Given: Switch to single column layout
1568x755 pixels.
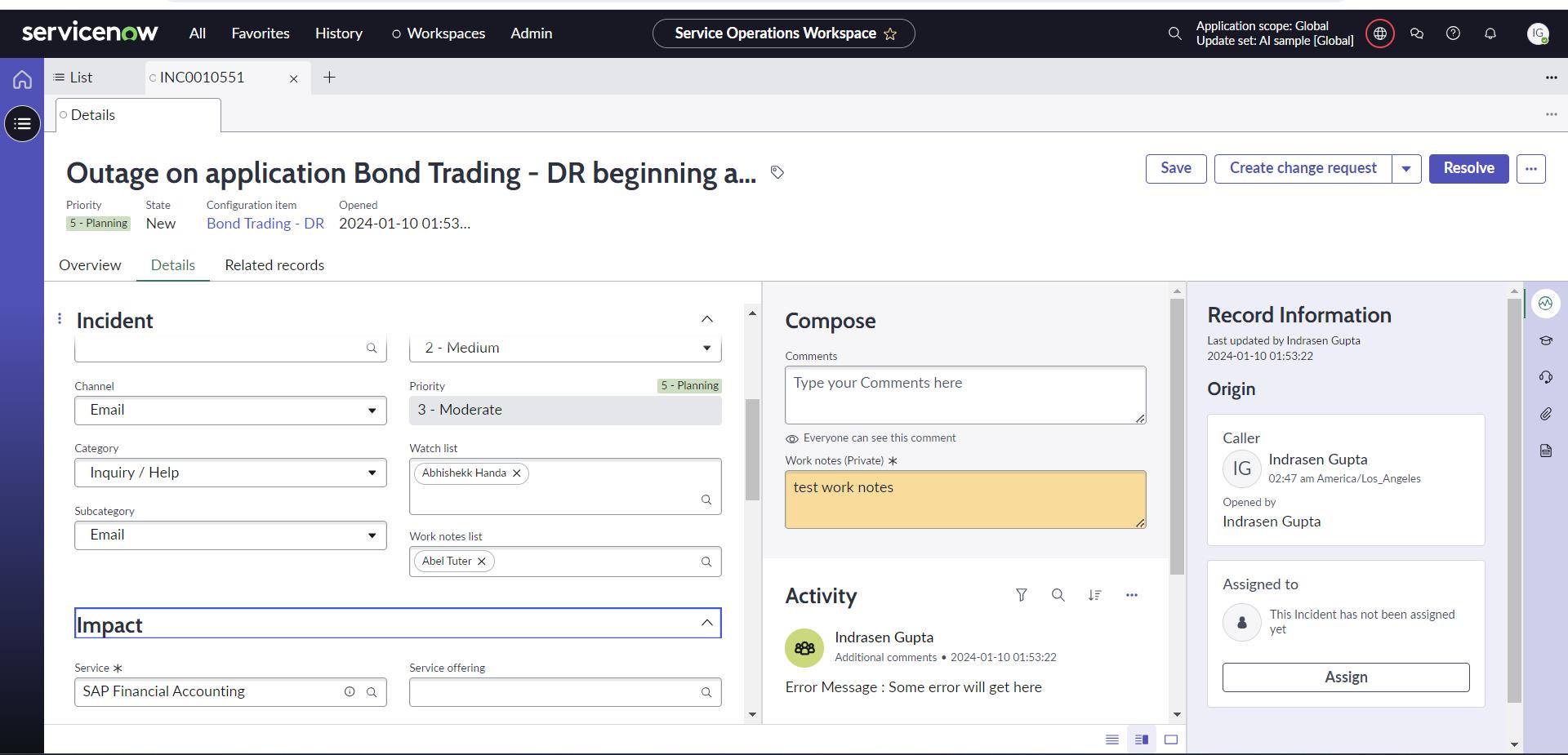Looking at the screenshot, I should pyautogui.click(x=1111, y=739).
